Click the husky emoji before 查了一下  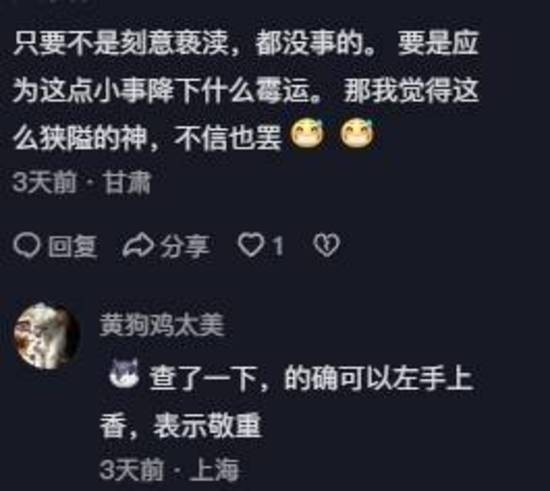click(124, 373)
